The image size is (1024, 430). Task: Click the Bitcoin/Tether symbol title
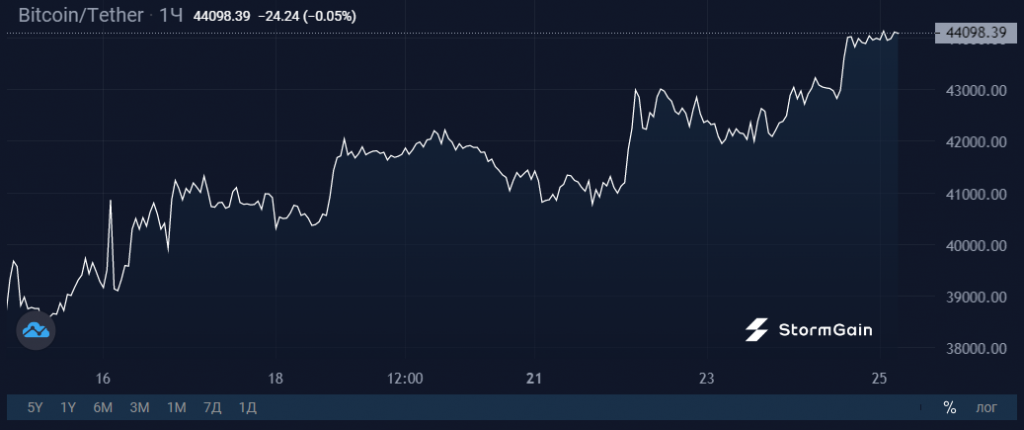click(80, 16)
